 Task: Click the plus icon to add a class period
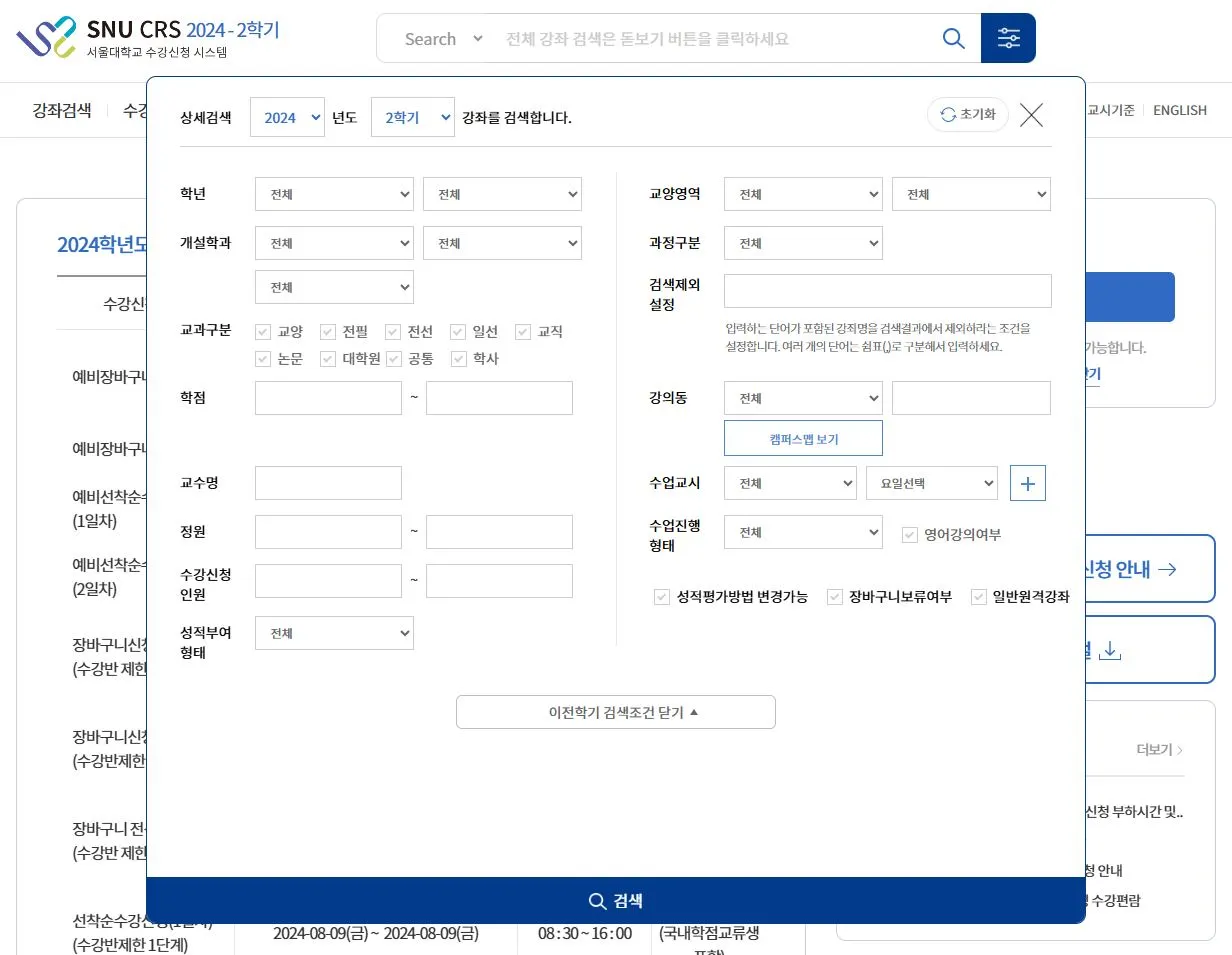1027,483
